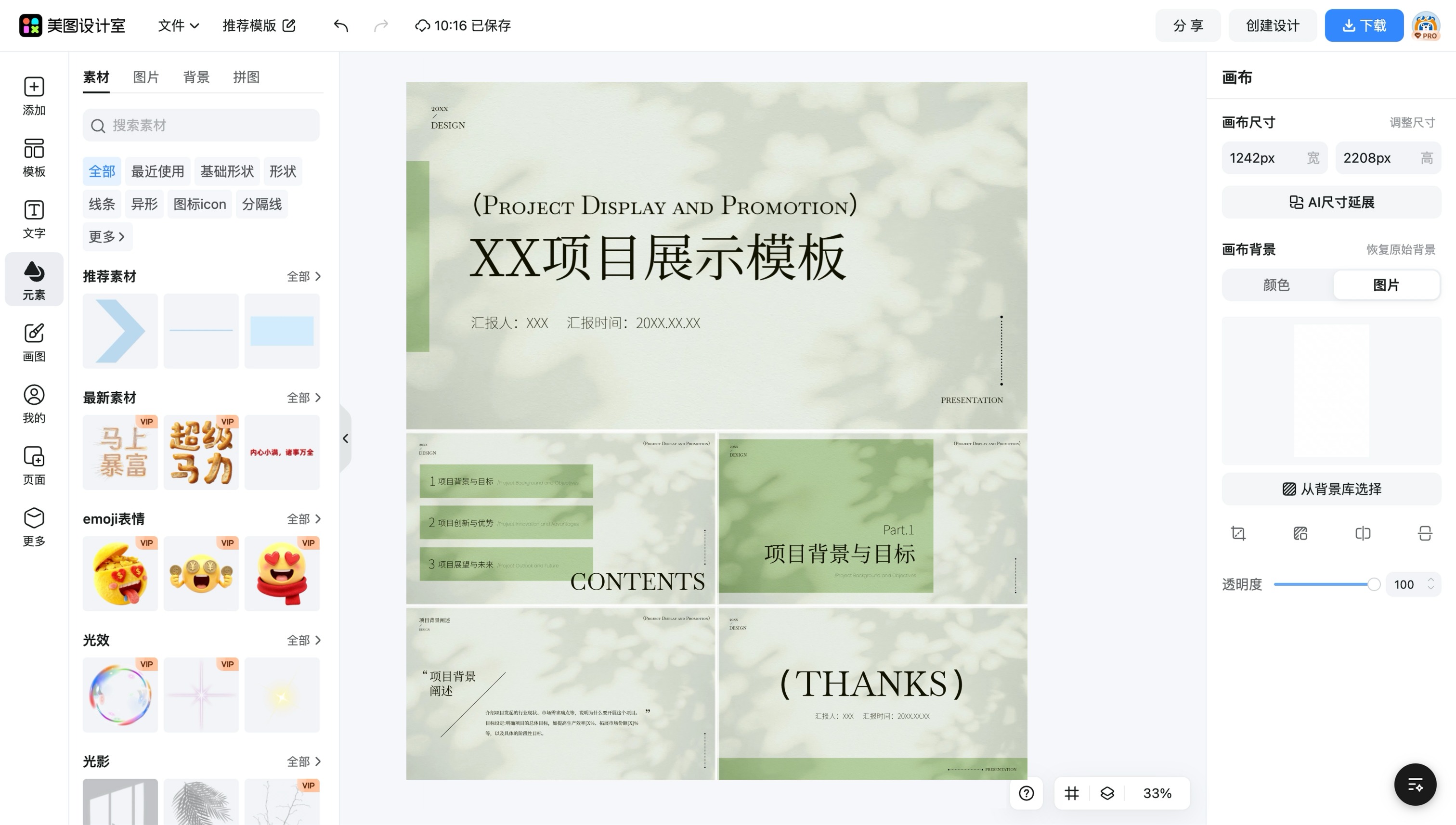Select the 基础形状 filter chip
The height and width of the screenshot is (825, 1456).
tap(227, 171)
